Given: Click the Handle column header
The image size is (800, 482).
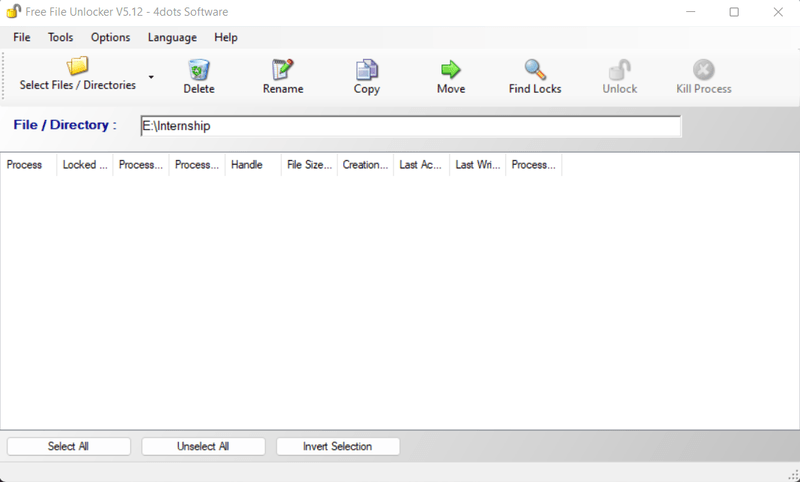Looking at the screenshot, I should point(253,165).
